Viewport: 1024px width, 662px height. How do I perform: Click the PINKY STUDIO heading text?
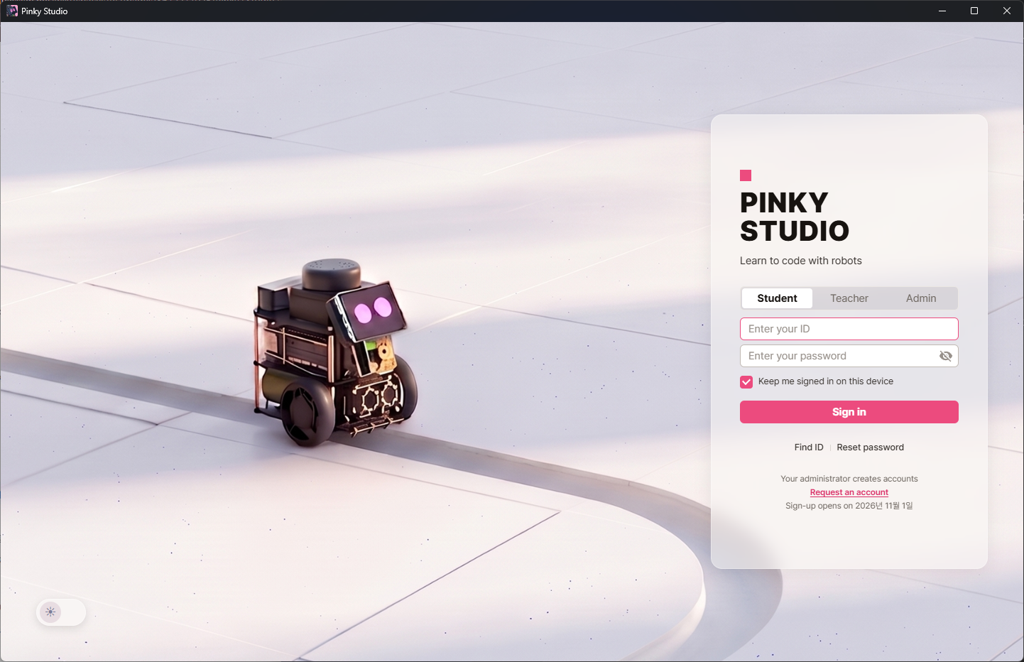click(794, 217)
